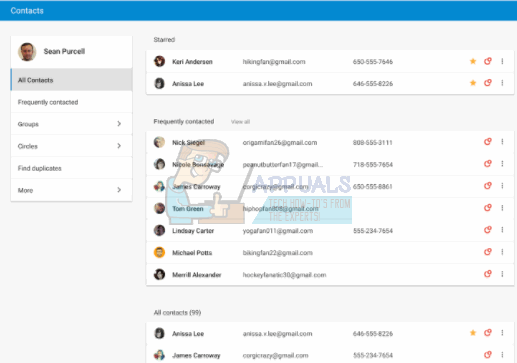This screenshot has width=517, height=363.
Task: Click Google+ icon for Michael Potts
Action: coord(488,252)
